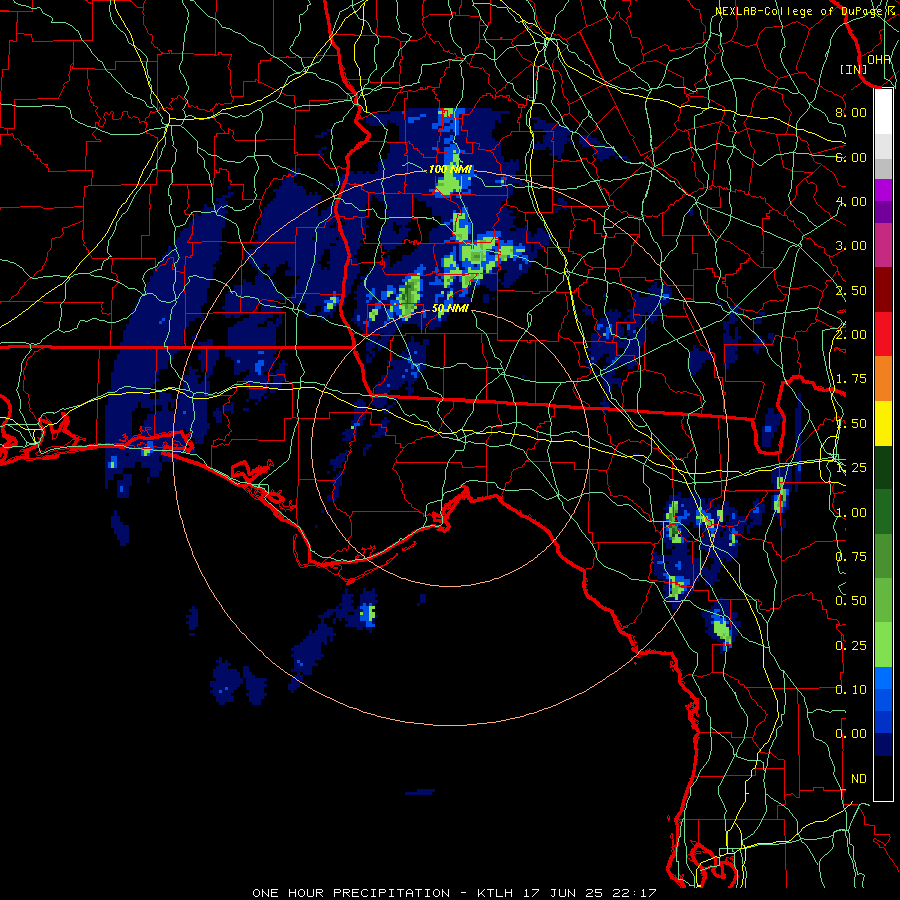The width and height of the screenshot is (900, 900).
Task: Click the ND no-data label
Action: point(859,779)
